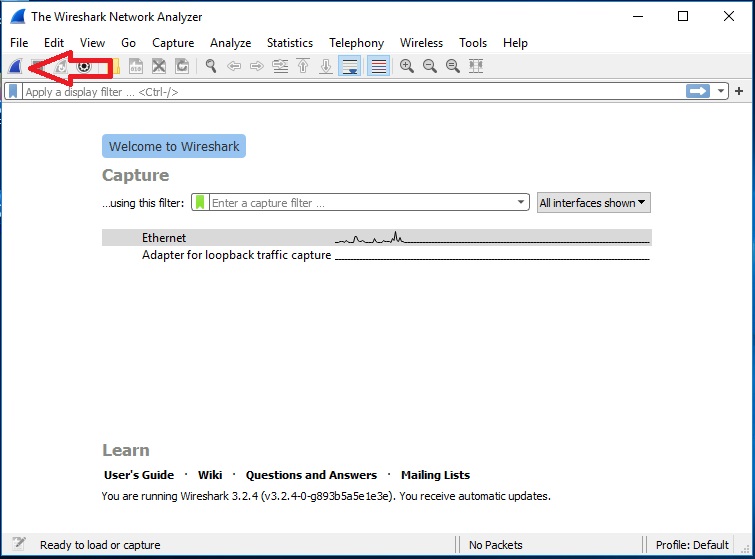Image resolution: width=755 pixels, height=559 pixels.
Task: Jump to the last packet icon
Action: pyautogui.click(x=326, y=66)
